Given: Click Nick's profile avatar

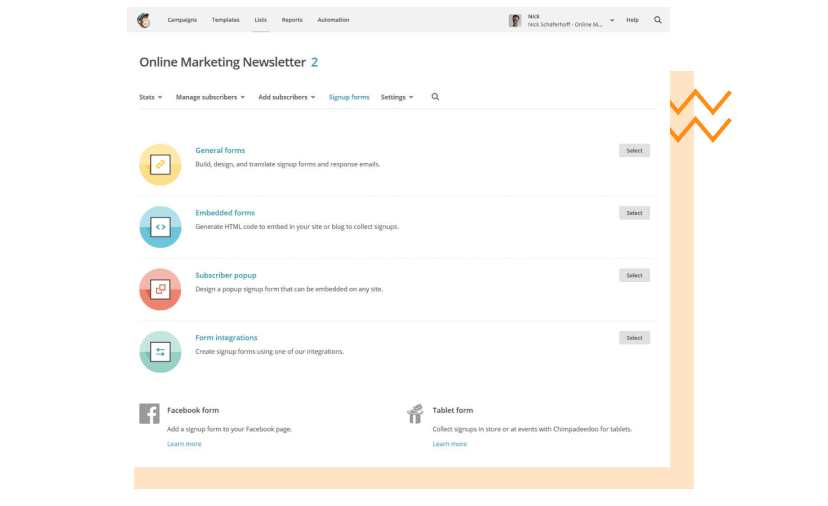Looking at the screenshot, I should (515, 20).
